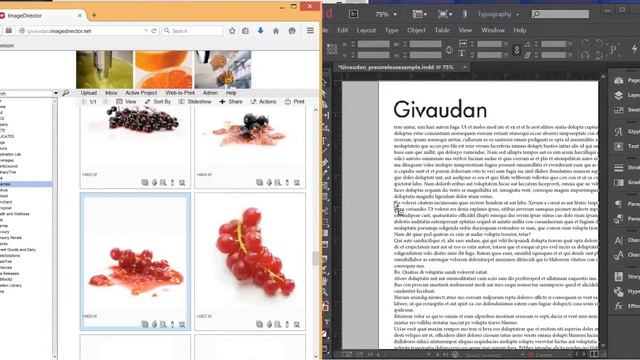The height and width of the screenshot is (360, 640).
Task: Open the address bar history dropdown arrow
Action: (x=146, y=31)
